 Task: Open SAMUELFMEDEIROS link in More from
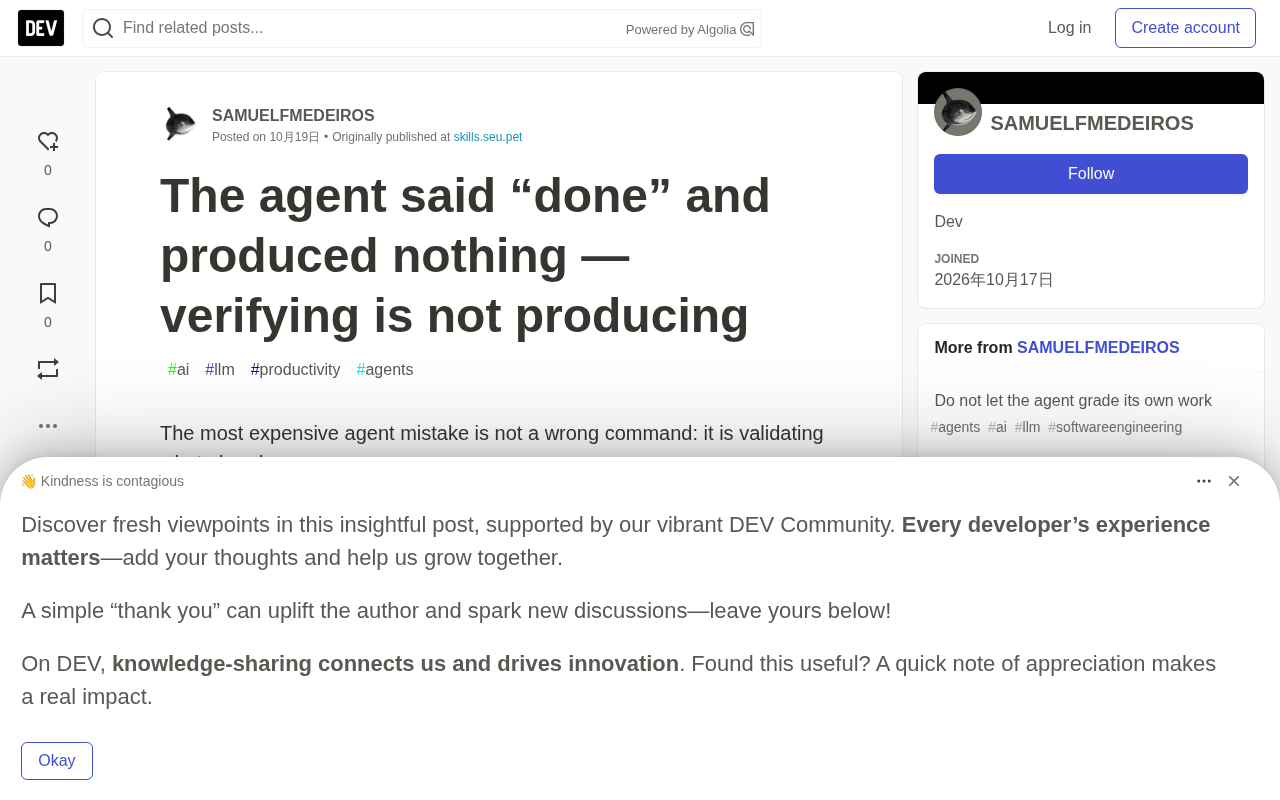pos(1098,348)
